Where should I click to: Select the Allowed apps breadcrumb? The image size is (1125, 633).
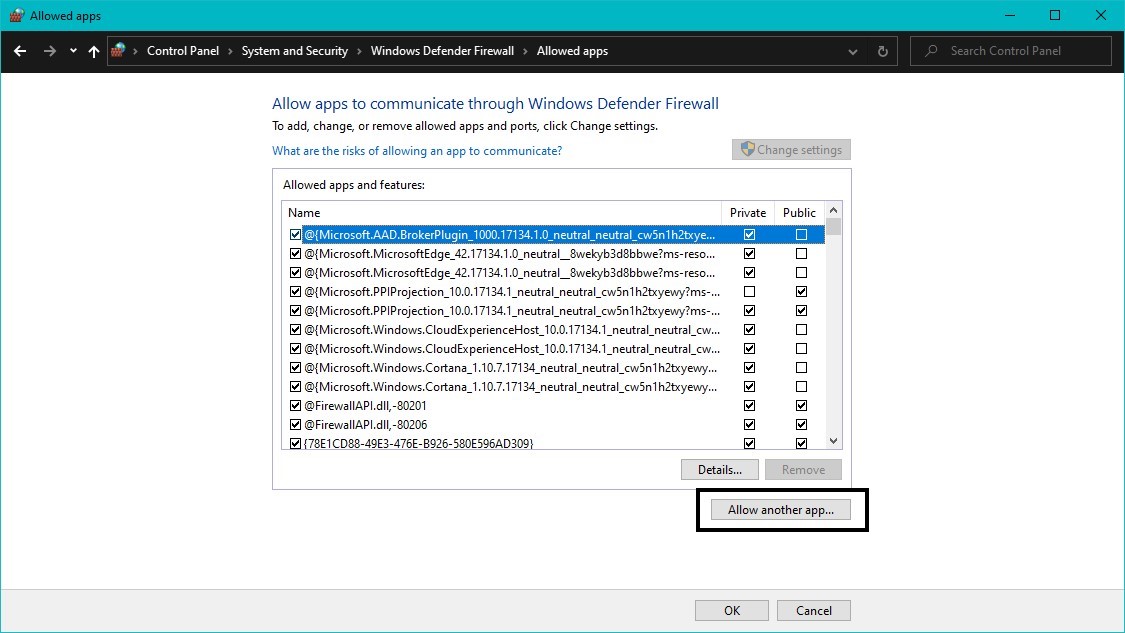tap(573, 51)
